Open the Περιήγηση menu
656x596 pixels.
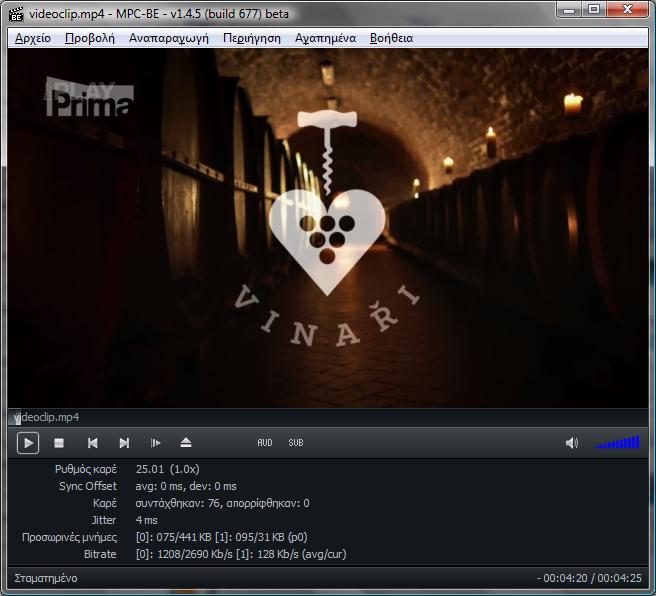coord(252,38)
